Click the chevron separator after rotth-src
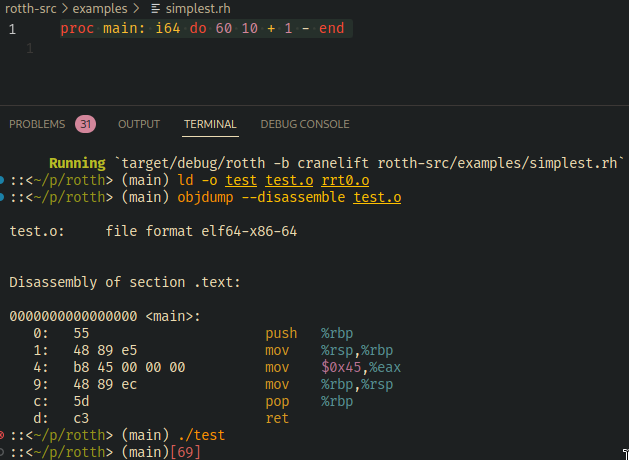Viewport: 629px width, 460px height. (x=64, y=8)
